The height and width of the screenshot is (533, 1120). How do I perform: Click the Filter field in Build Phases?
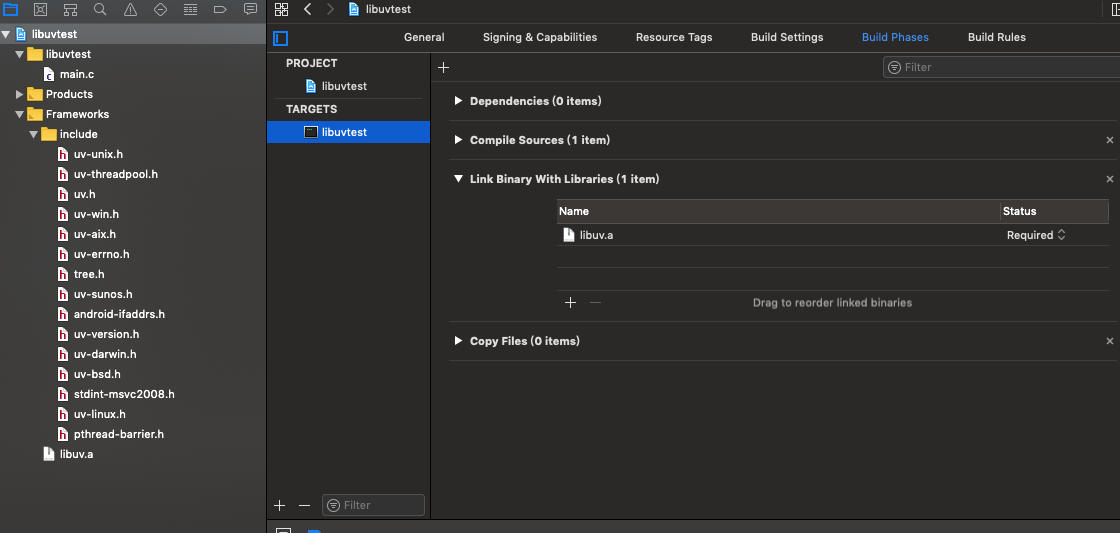pyautogui.click(x=1001, y=67)
